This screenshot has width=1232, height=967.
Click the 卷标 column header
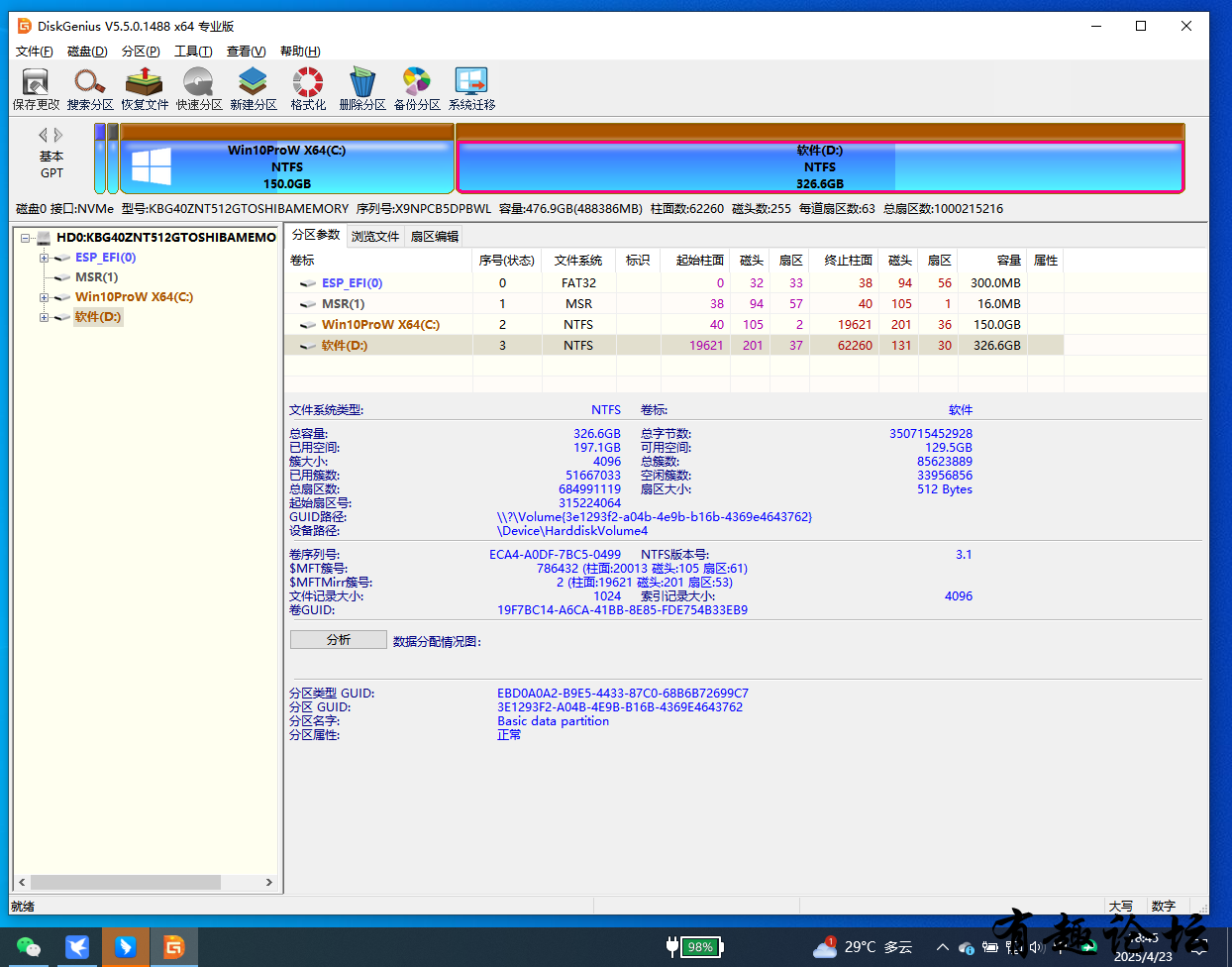(378, 261)
